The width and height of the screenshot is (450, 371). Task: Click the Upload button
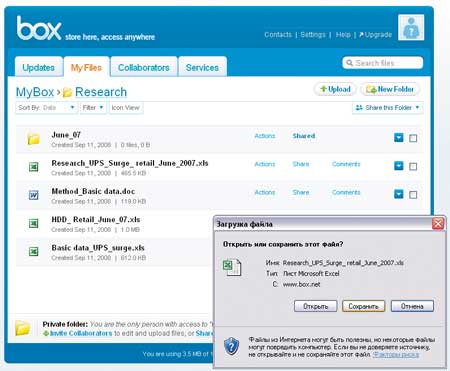(335, 89)
